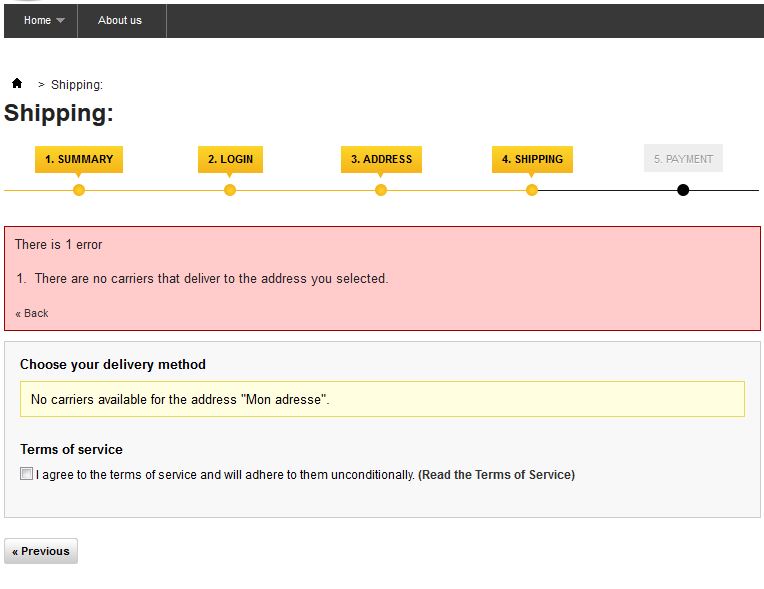
Task: Open the About us menu item
Action: coord(120,20)
